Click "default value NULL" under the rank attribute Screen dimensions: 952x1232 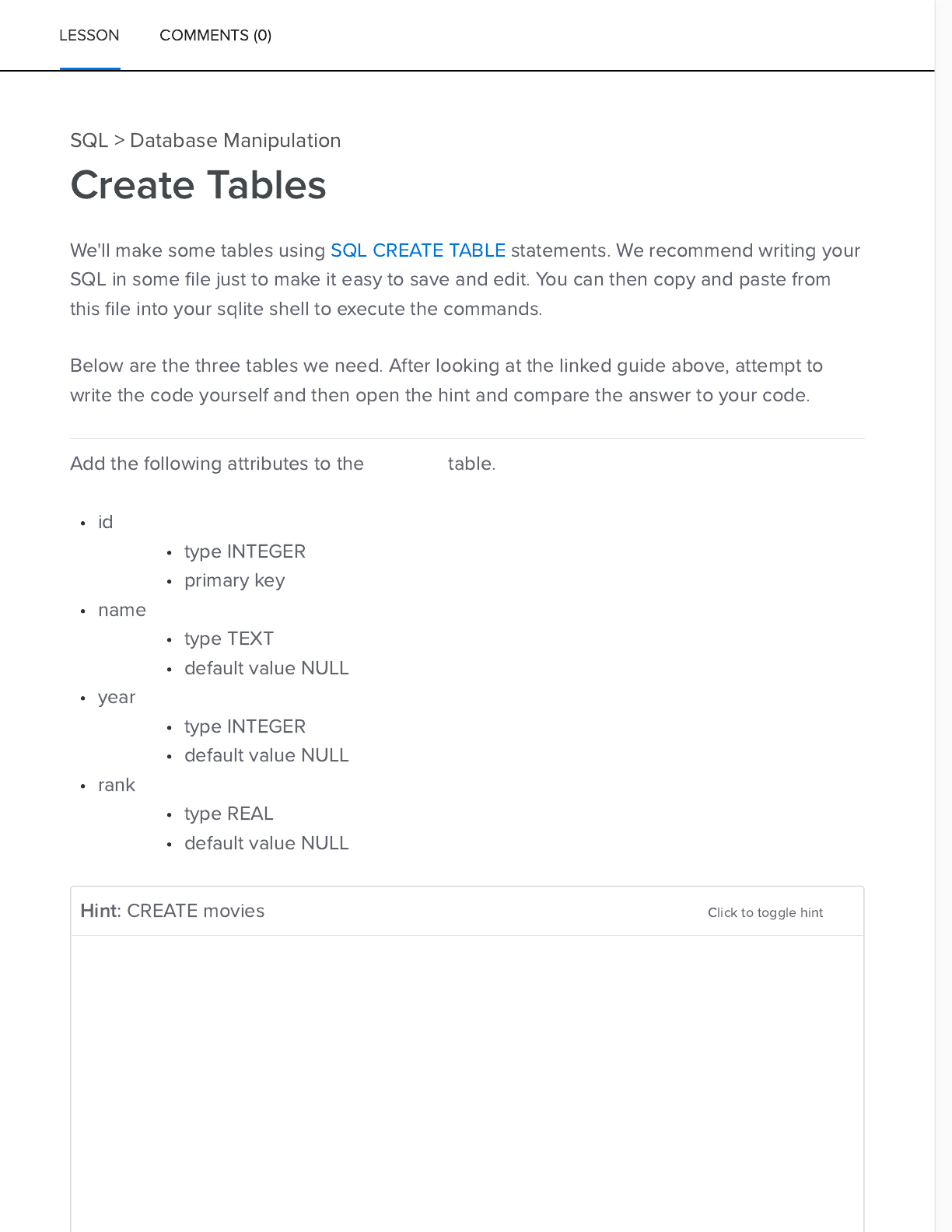click(266, 843)
